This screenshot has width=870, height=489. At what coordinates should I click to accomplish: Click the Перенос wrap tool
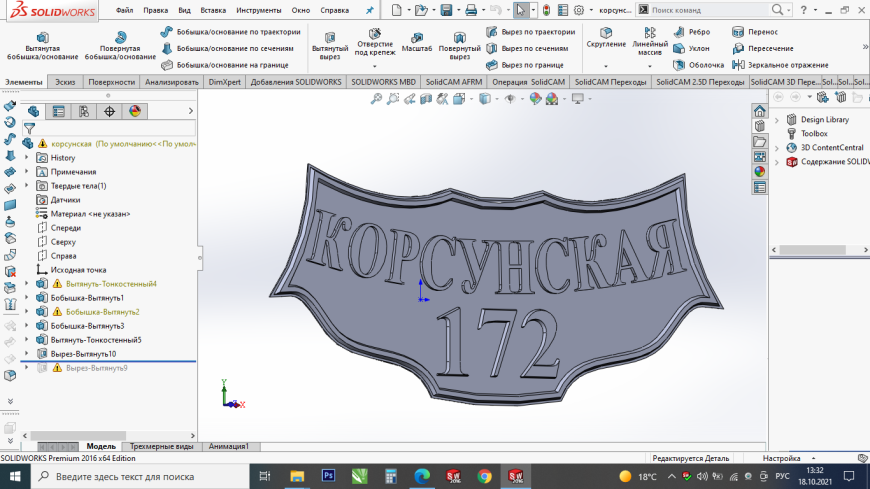point(755,32)
